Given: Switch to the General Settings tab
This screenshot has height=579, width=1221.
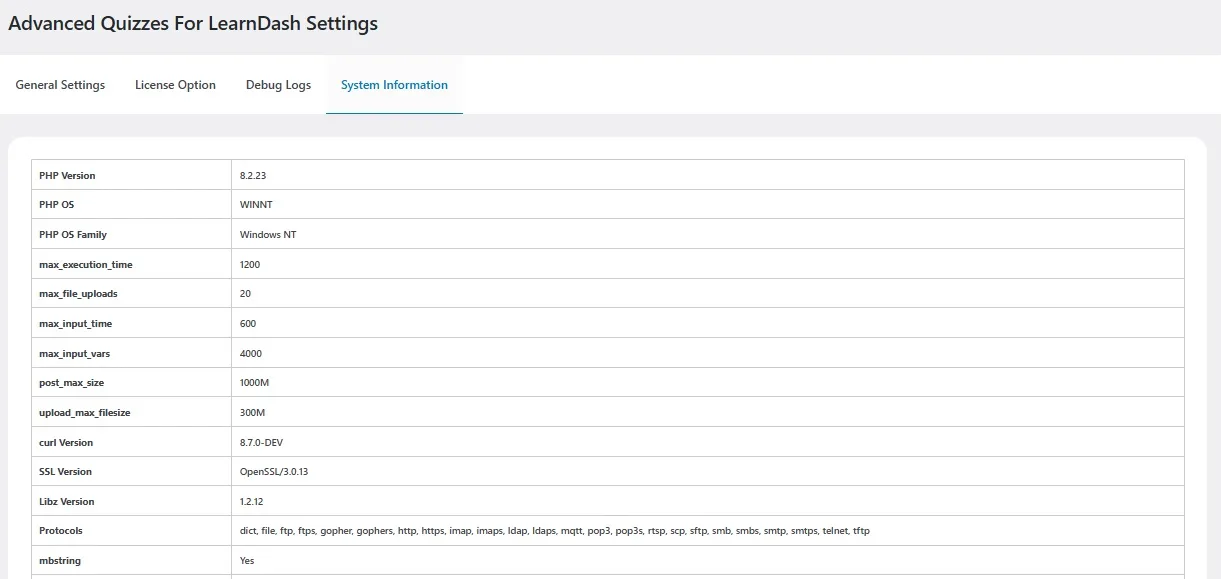Looking at the screenshot, I should [60, 85].
